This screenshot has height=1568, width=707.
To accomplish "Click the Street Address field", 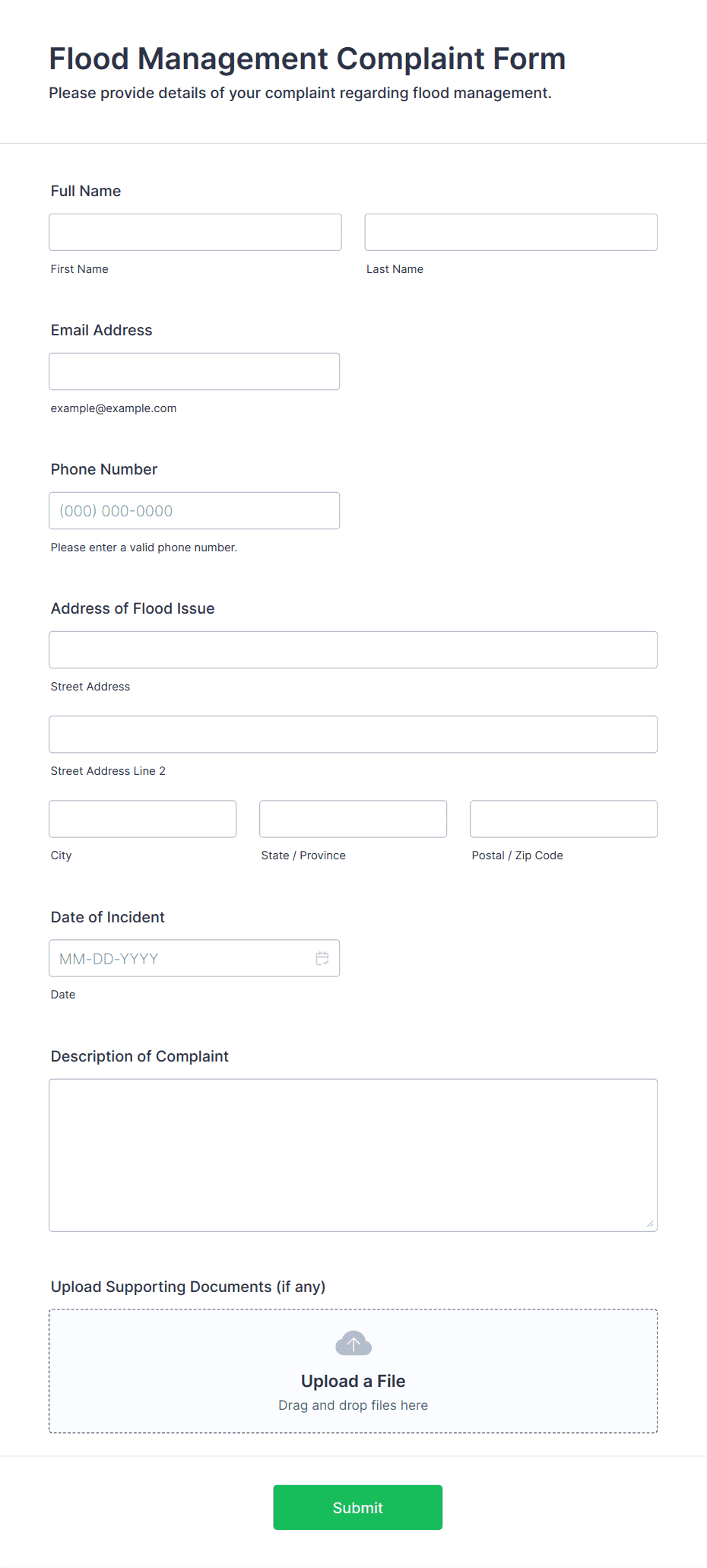I will tap(353, 649).
